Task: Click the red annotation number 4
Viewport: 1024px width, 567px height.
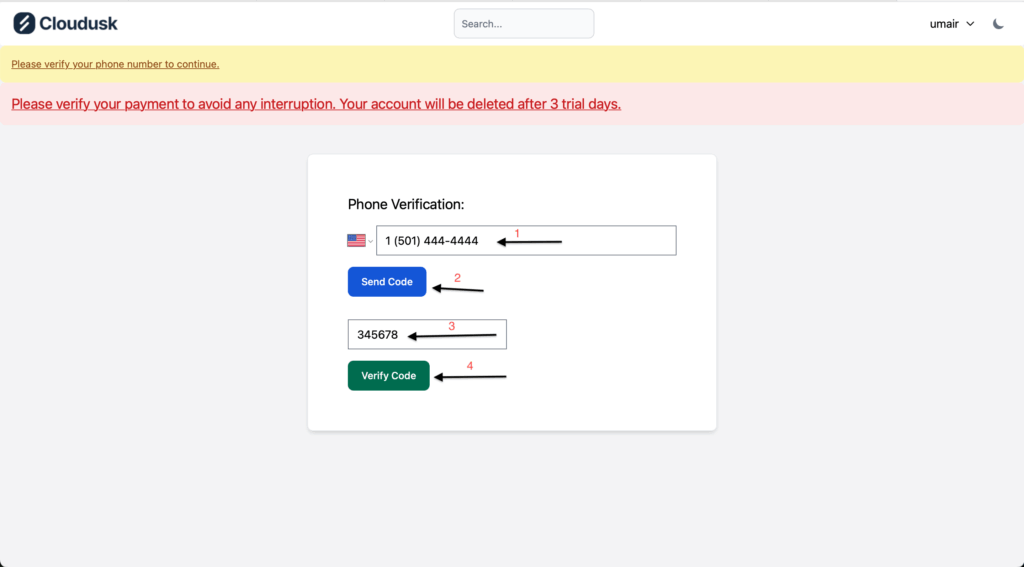Action: (x=470, y=366)
